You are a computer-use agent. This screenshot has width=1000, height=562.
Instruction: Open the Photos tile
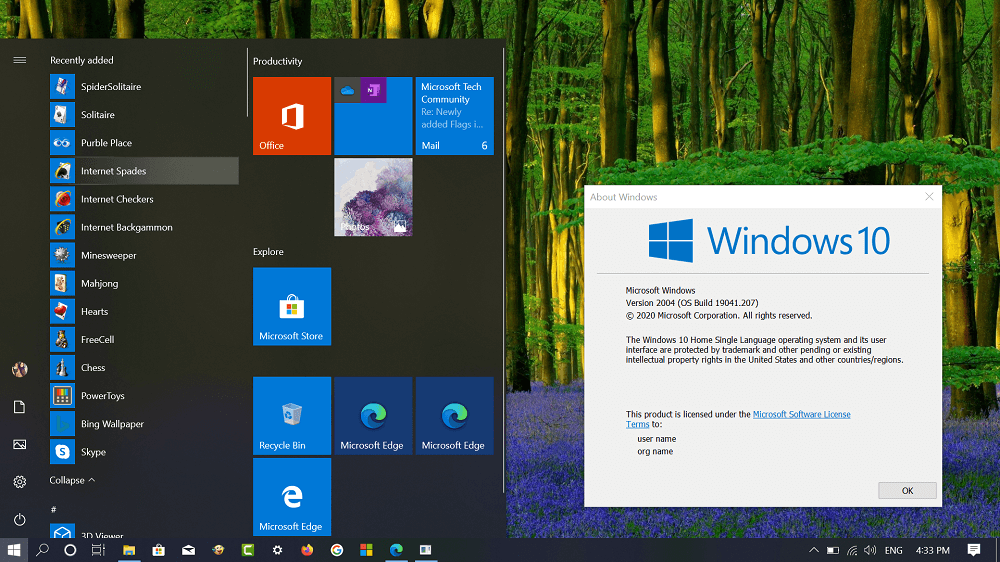(x=373, y=197)
